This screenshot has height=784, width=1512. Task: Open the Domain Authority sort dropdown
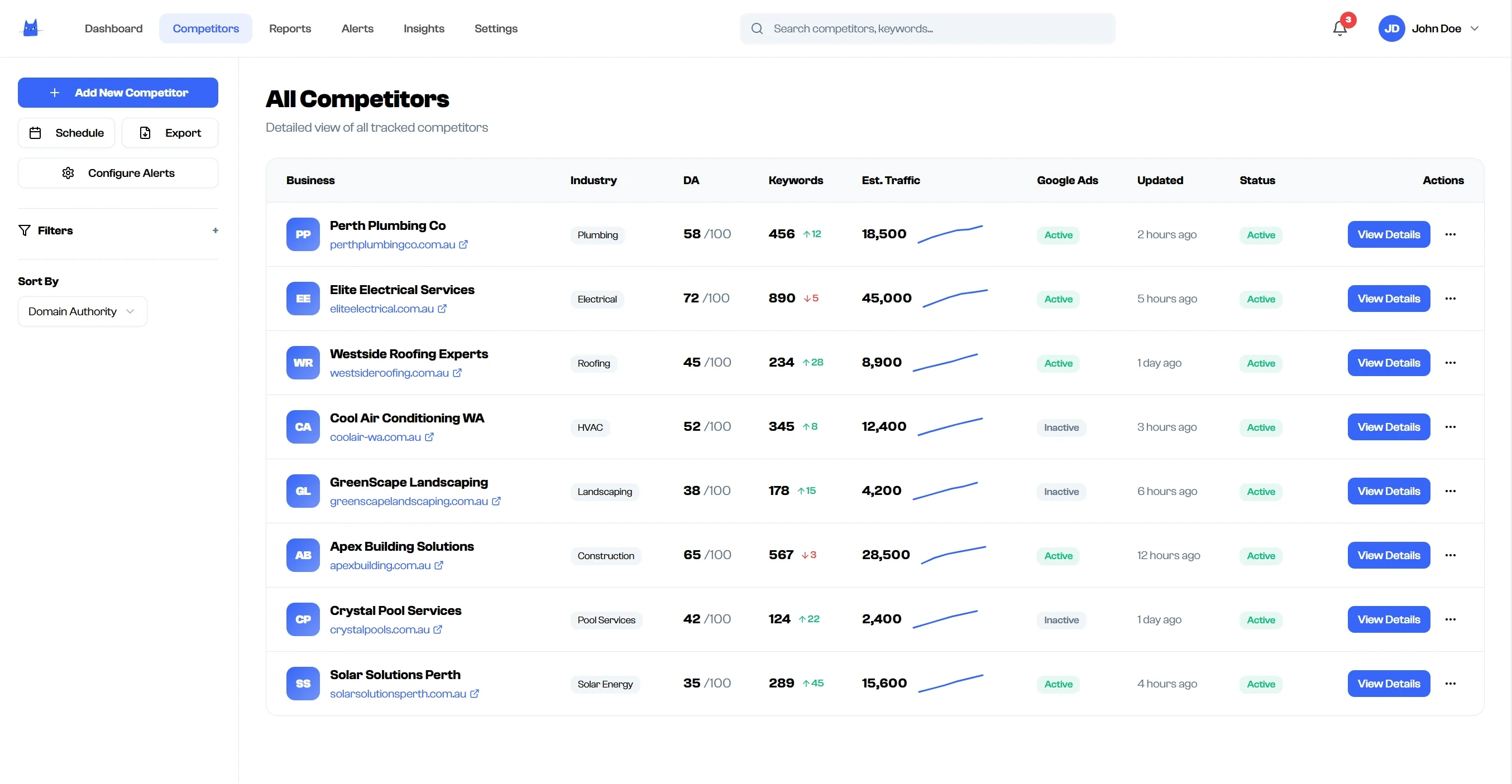pos(82,311)
